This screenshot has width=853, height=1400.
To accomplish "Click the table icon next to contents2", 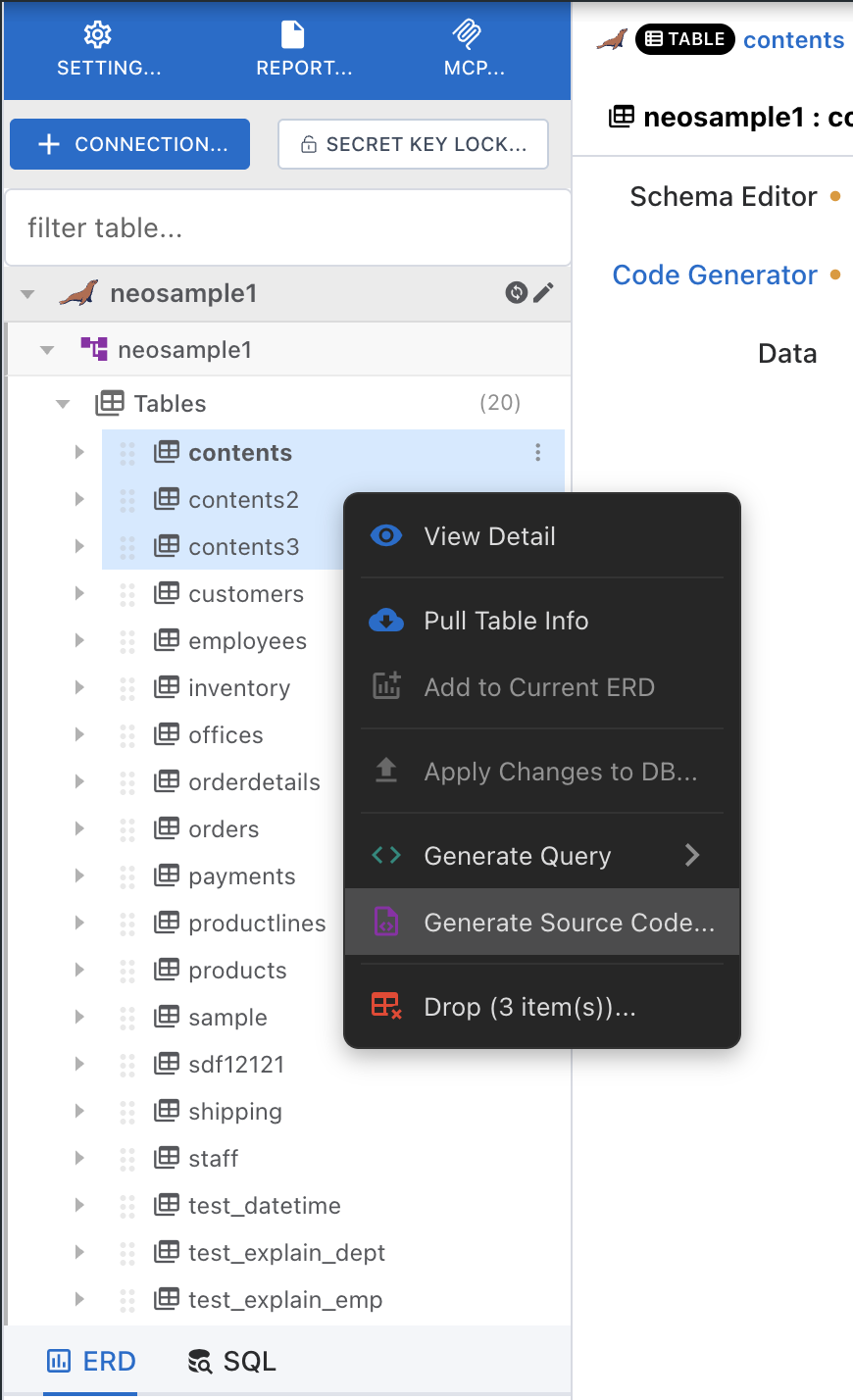I will pos(167,499).
